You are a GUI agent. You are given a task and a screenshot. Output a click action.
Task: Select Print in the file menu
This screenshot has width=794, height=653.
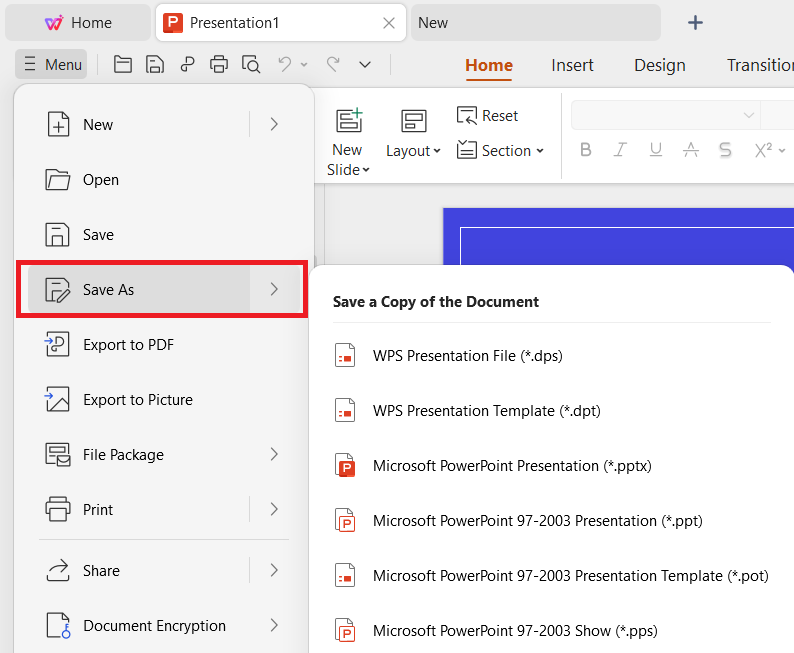click(x=139, y=509)
